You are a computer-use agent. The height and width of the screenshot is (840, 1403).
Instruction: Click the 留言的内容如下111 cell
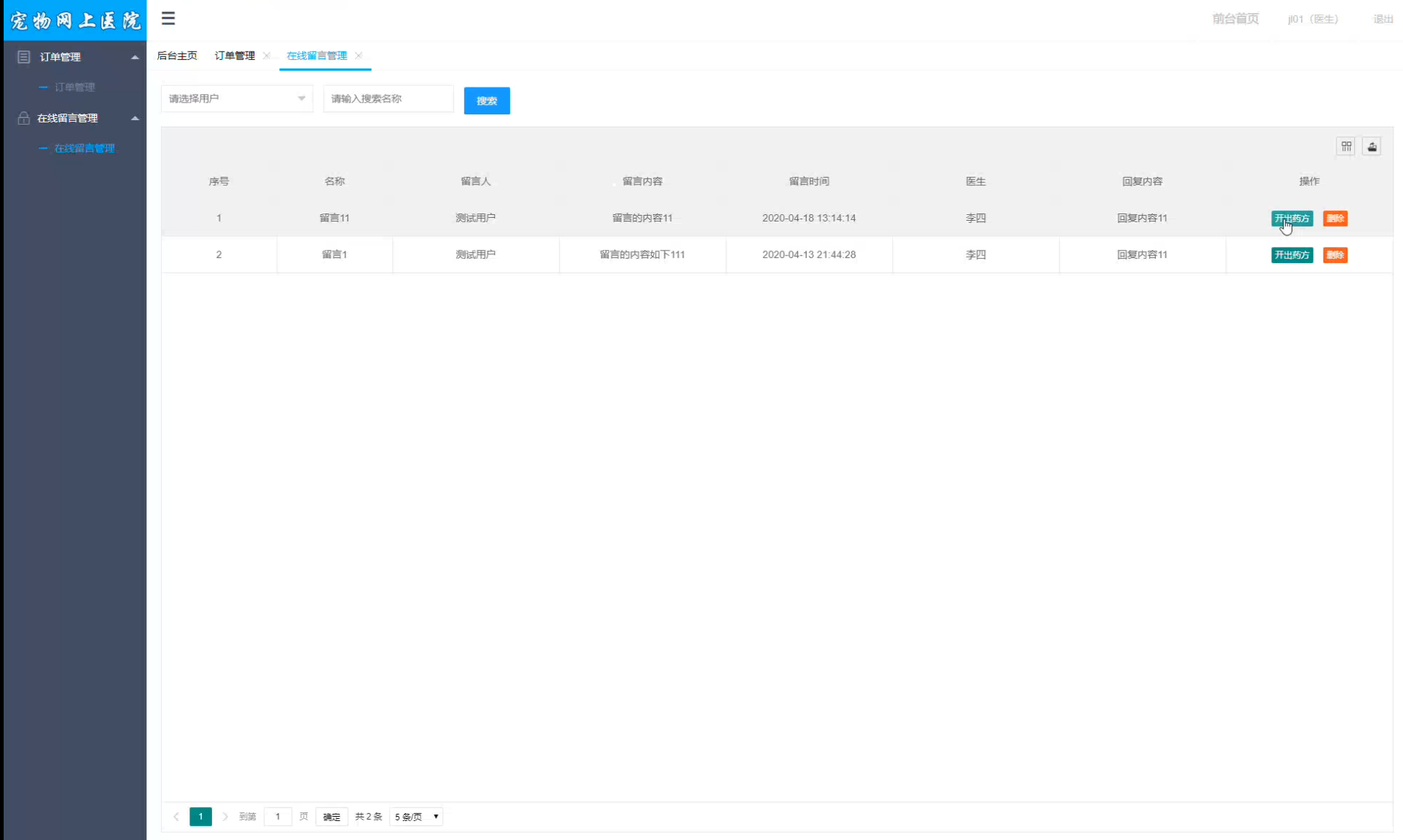642,254
